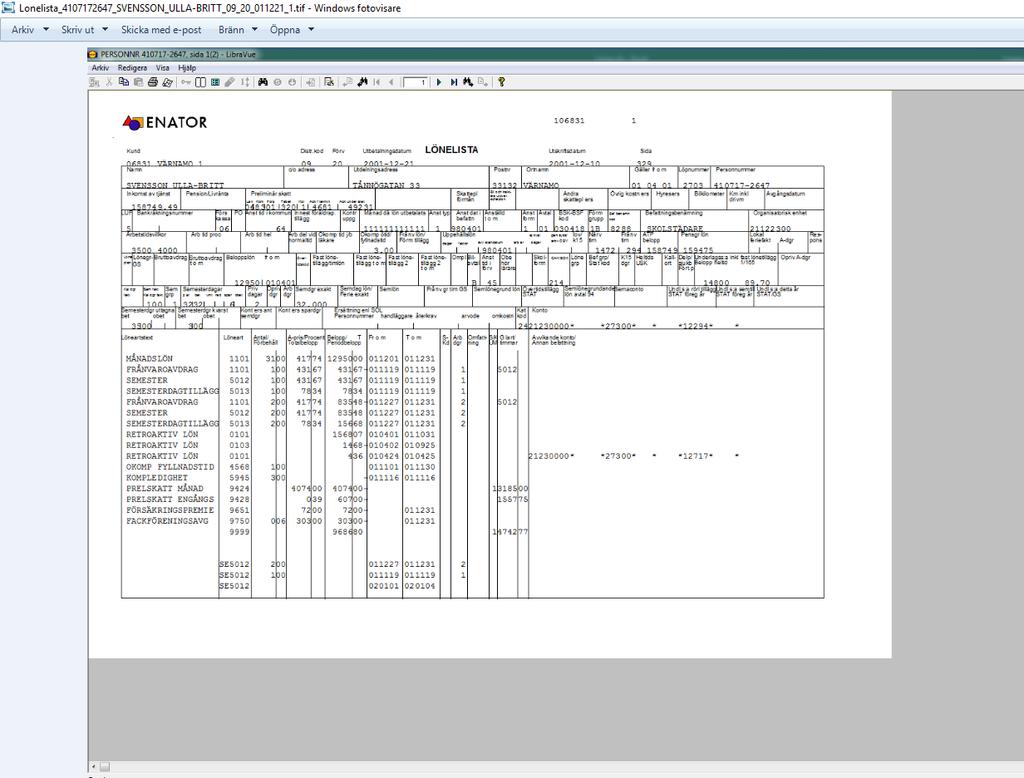Screen dimensions: 1024x778
Task: Click the pen edit icon in toolbar
Action: (230, 82)
